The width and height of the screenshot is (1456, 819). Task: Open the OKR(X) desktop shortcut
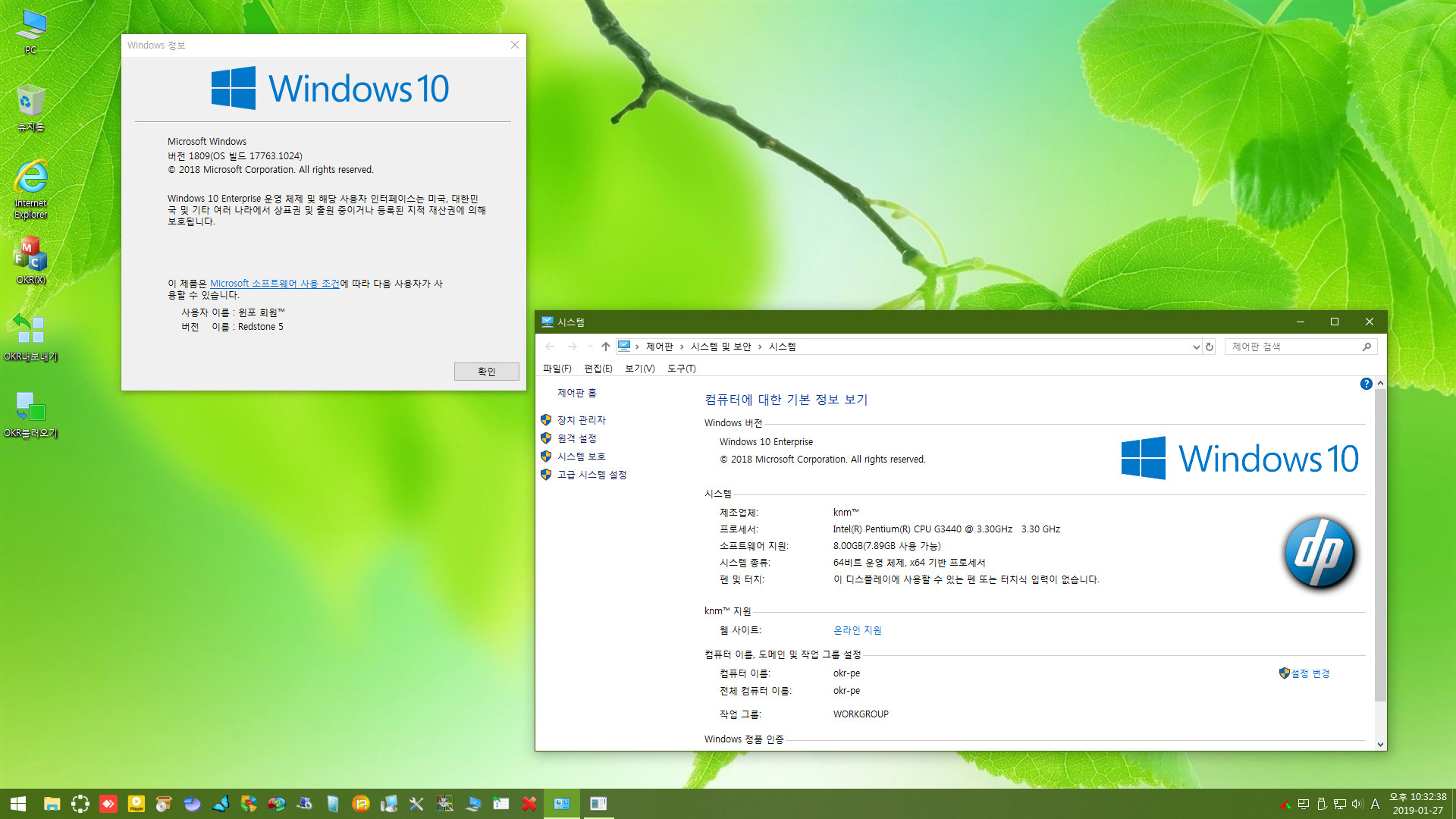coord(30,260)
